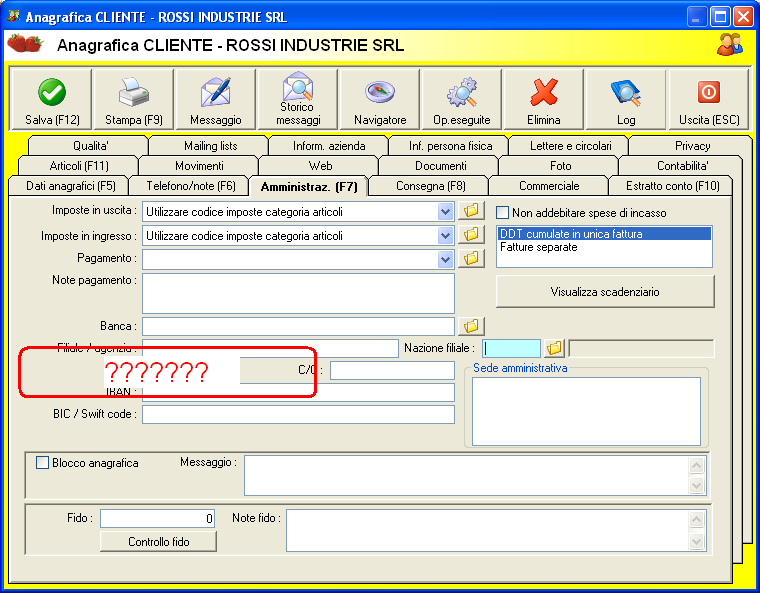
Task: Click the Controllo fido button
Action: tap(158, 542)
